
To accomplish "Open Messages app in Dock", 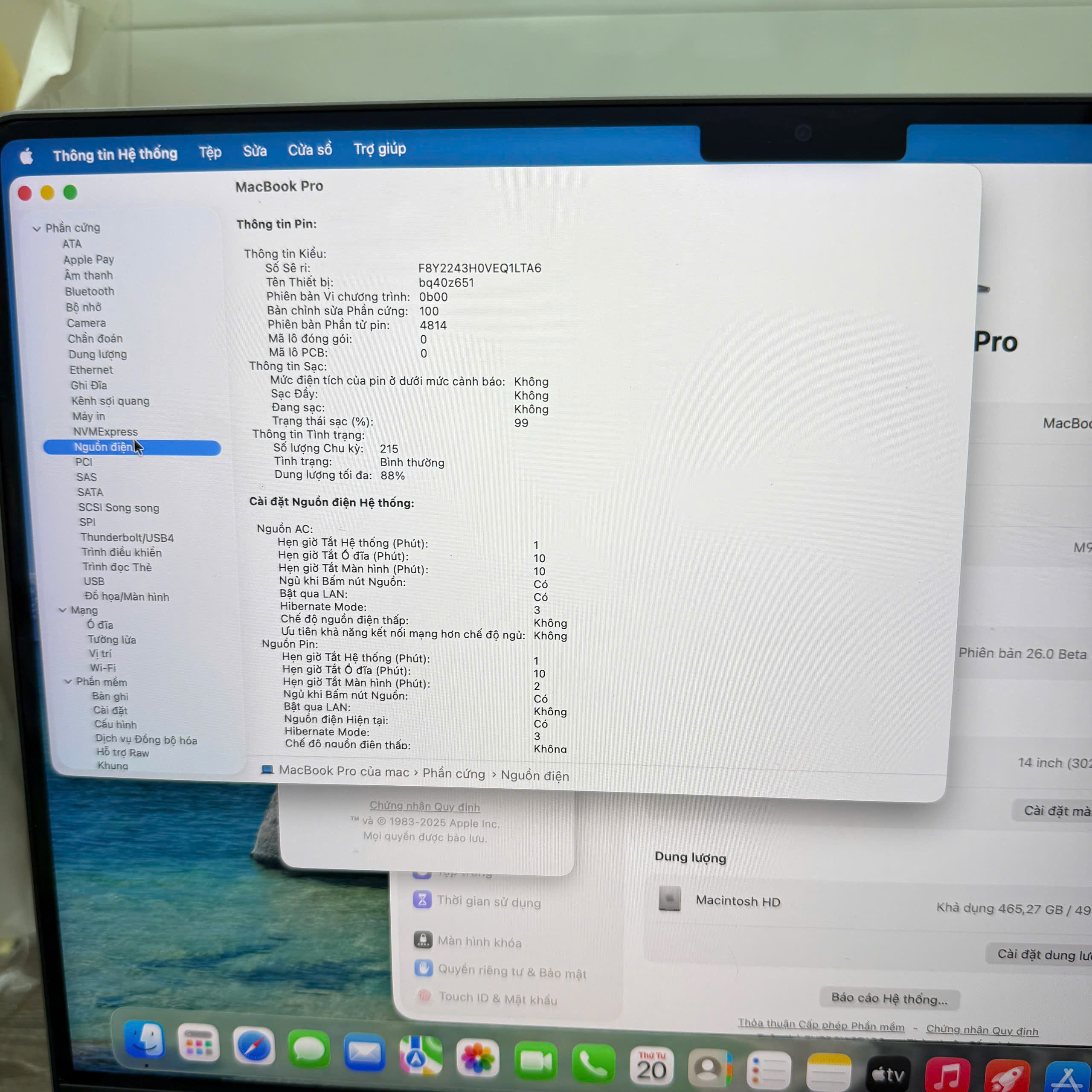I will coord(309,1050).
